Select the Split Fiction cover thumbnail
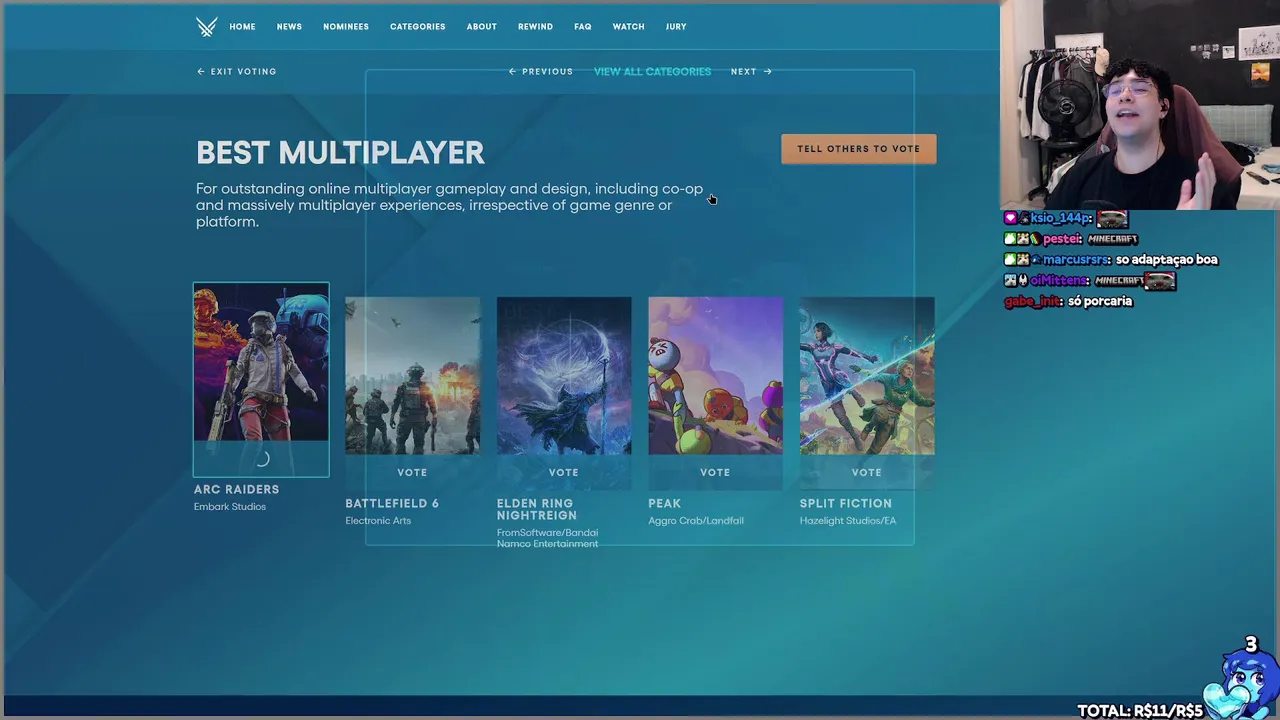This screenshot has height=720, width=1280. coord(867,376)
